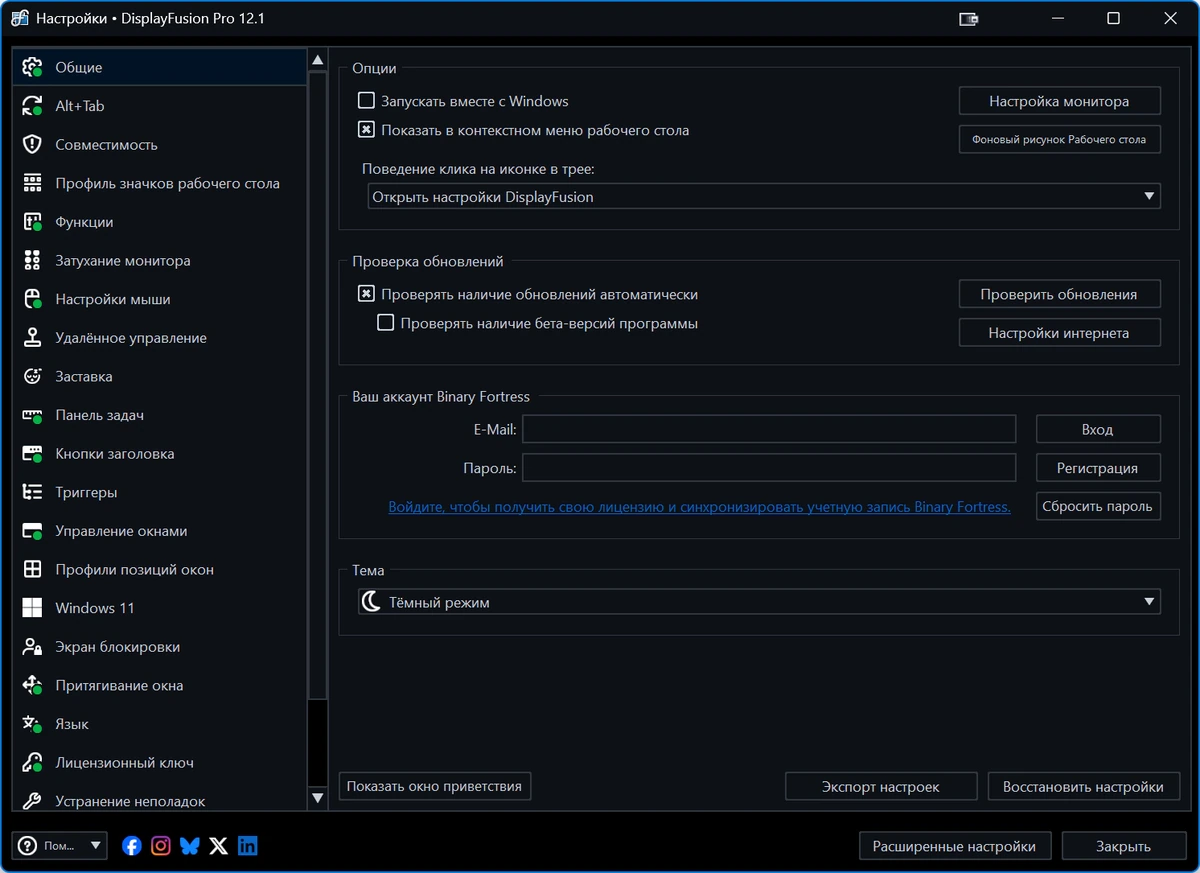The image size is (1200, 873).
Task: Click the Управление окнами icon
Action: pos(32,531)
